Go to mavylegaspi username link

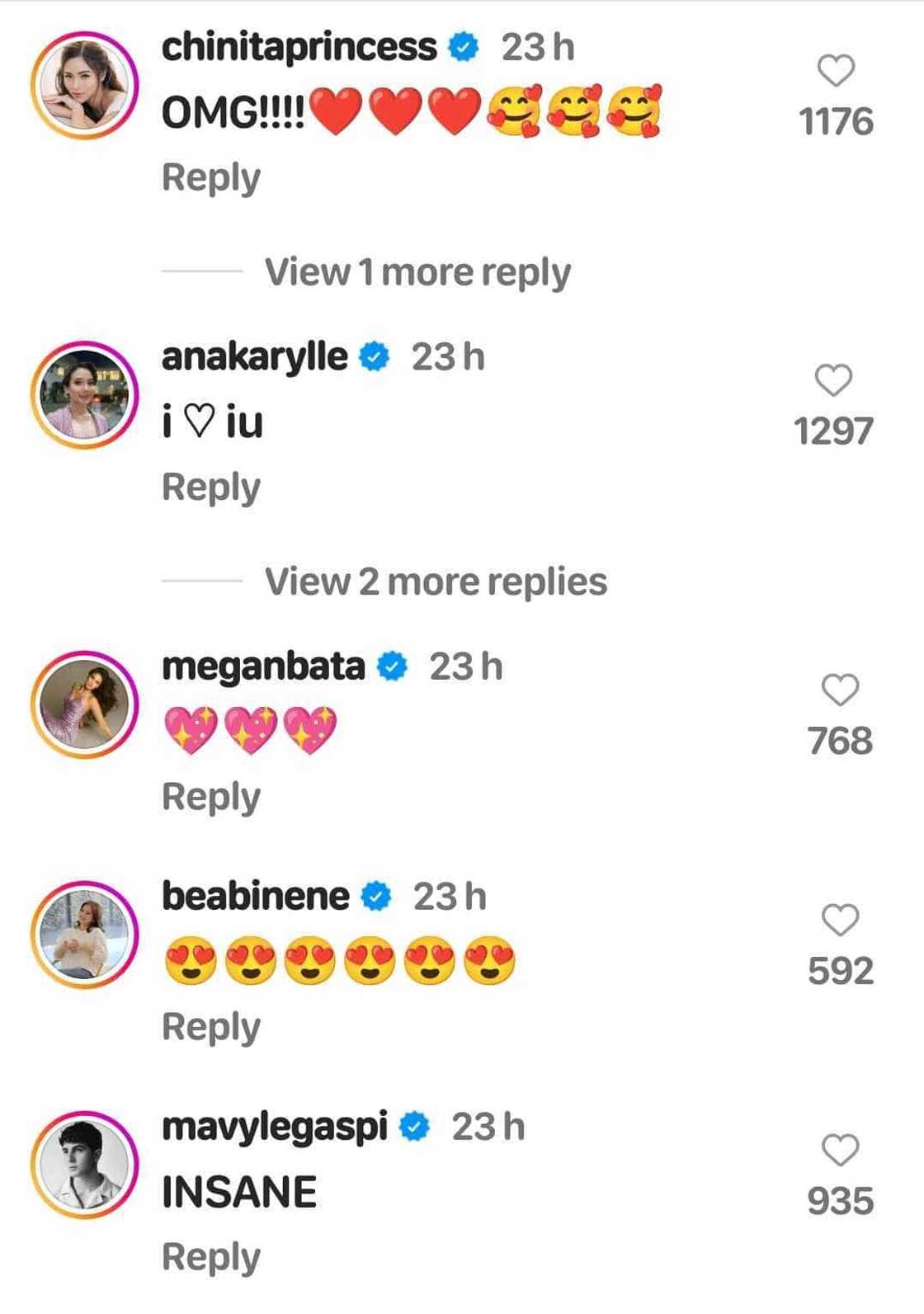[274, 1127]
